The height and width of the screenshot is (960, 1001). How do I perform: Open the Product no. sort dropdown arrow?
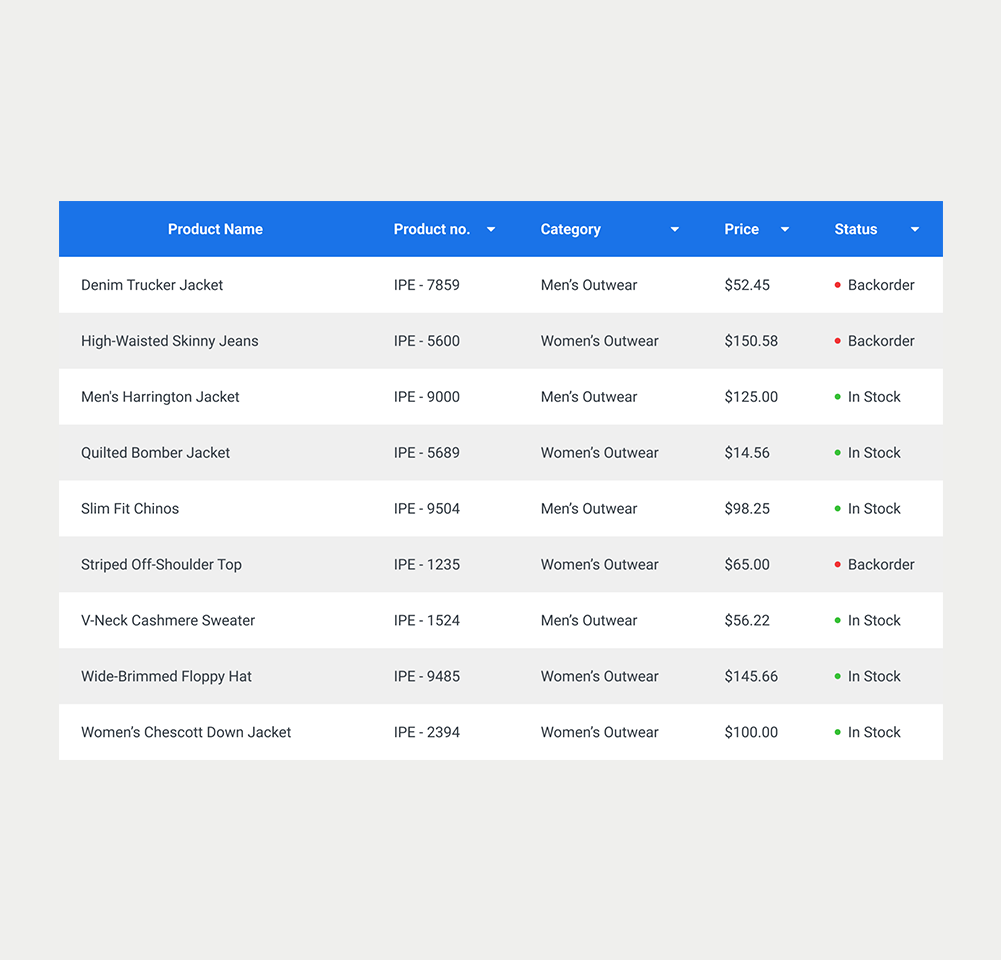tap(491, 230)
